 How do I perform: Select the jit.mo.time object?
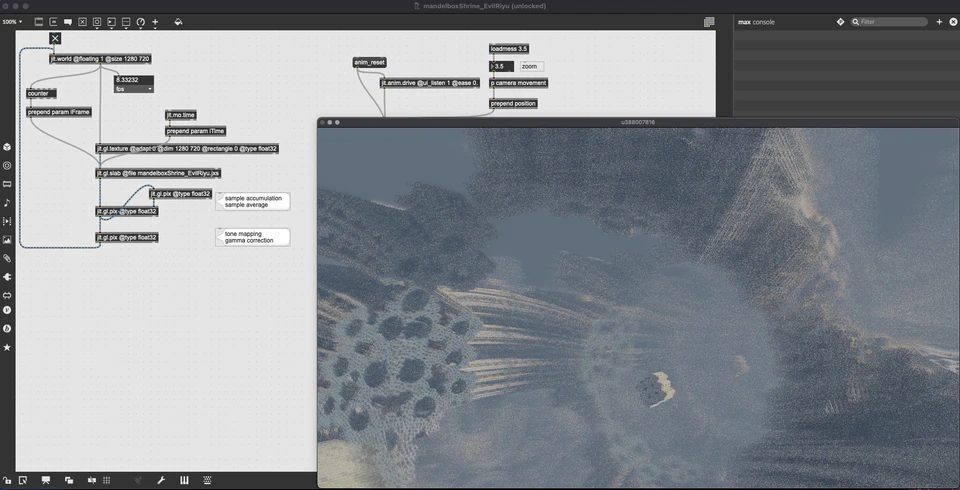pyautogui.click(x=181, y=115)
